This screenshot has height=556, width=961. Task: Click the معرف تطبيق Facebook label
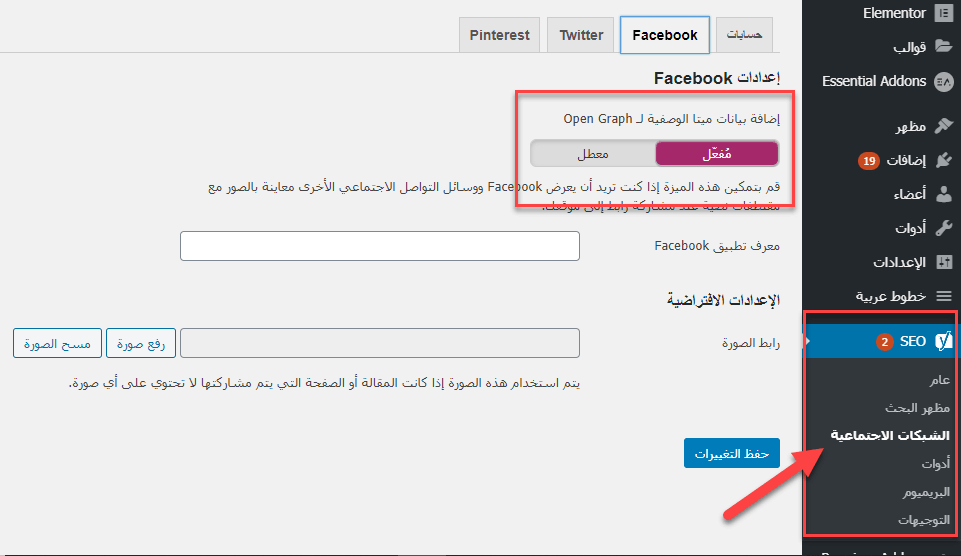[x=717, y=246]
